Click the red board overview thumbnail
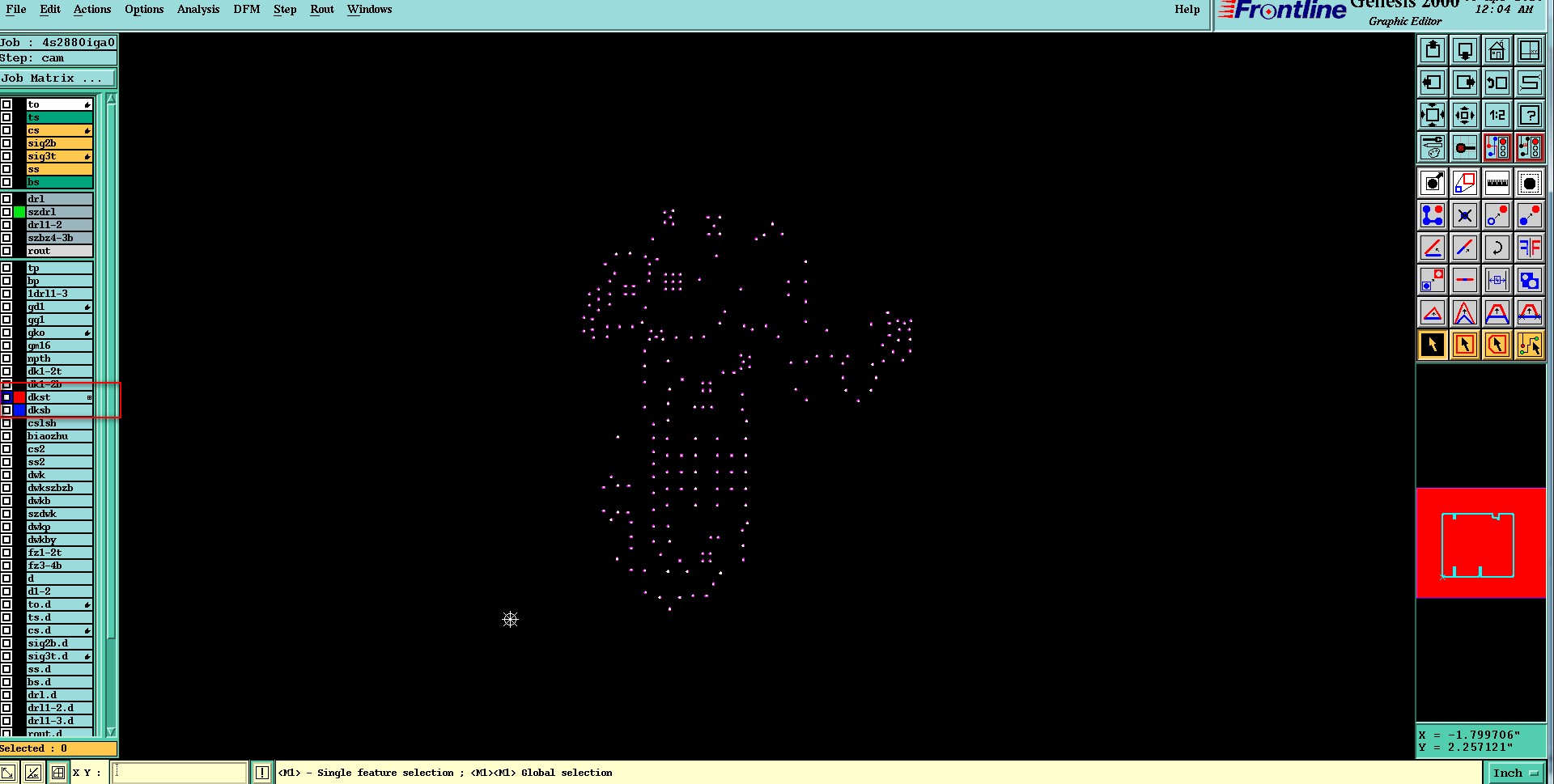 pyautogui.click(x=1480, y=543)
